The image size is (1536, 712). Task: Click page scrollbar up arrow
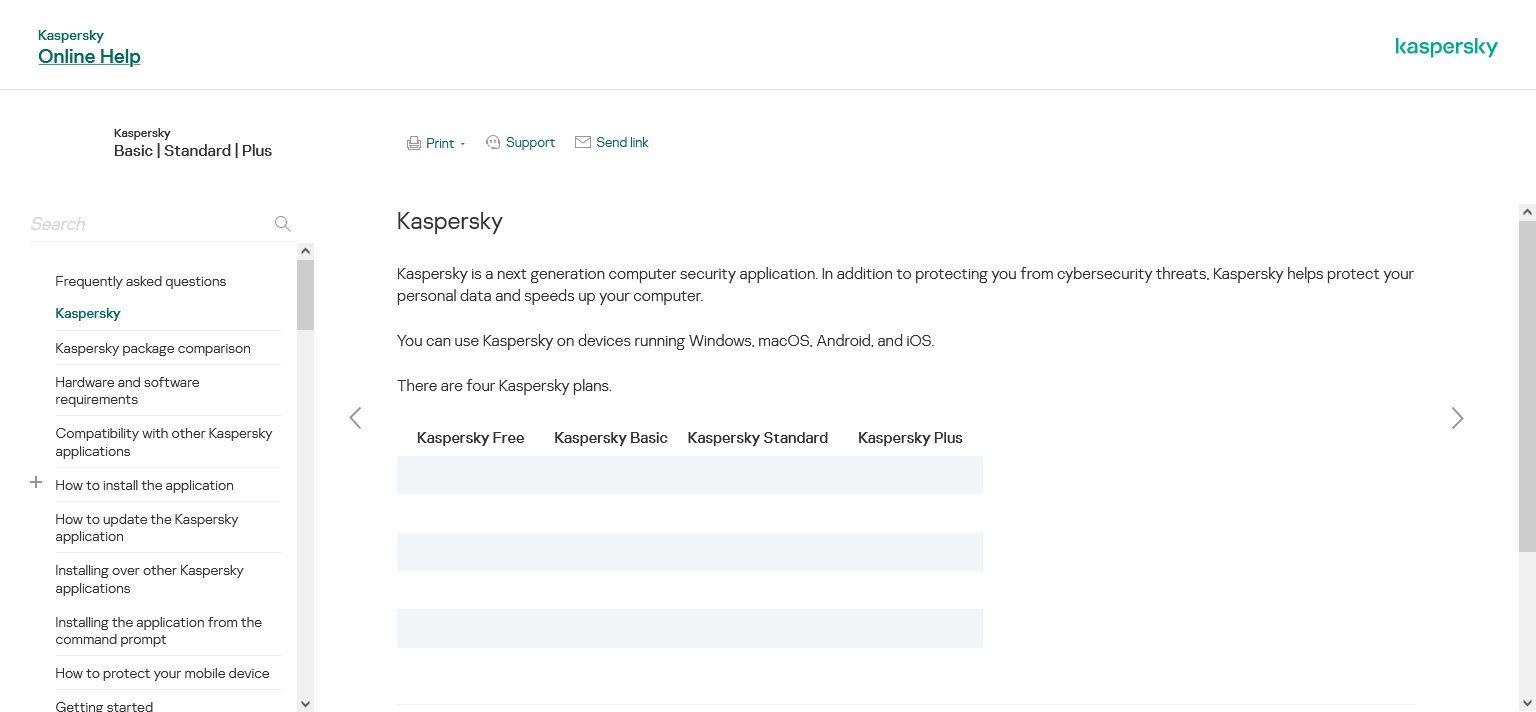tap(1527, 212)
